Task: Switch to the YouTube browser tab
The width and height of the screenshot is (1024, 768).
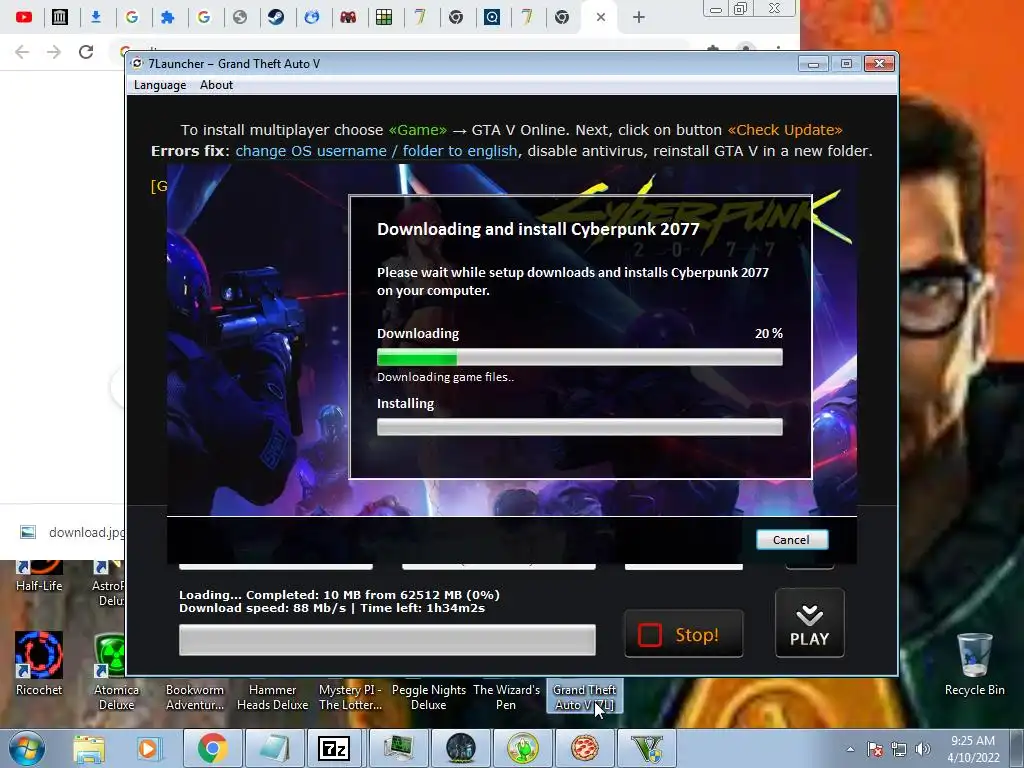Action: tap(24, 17)
